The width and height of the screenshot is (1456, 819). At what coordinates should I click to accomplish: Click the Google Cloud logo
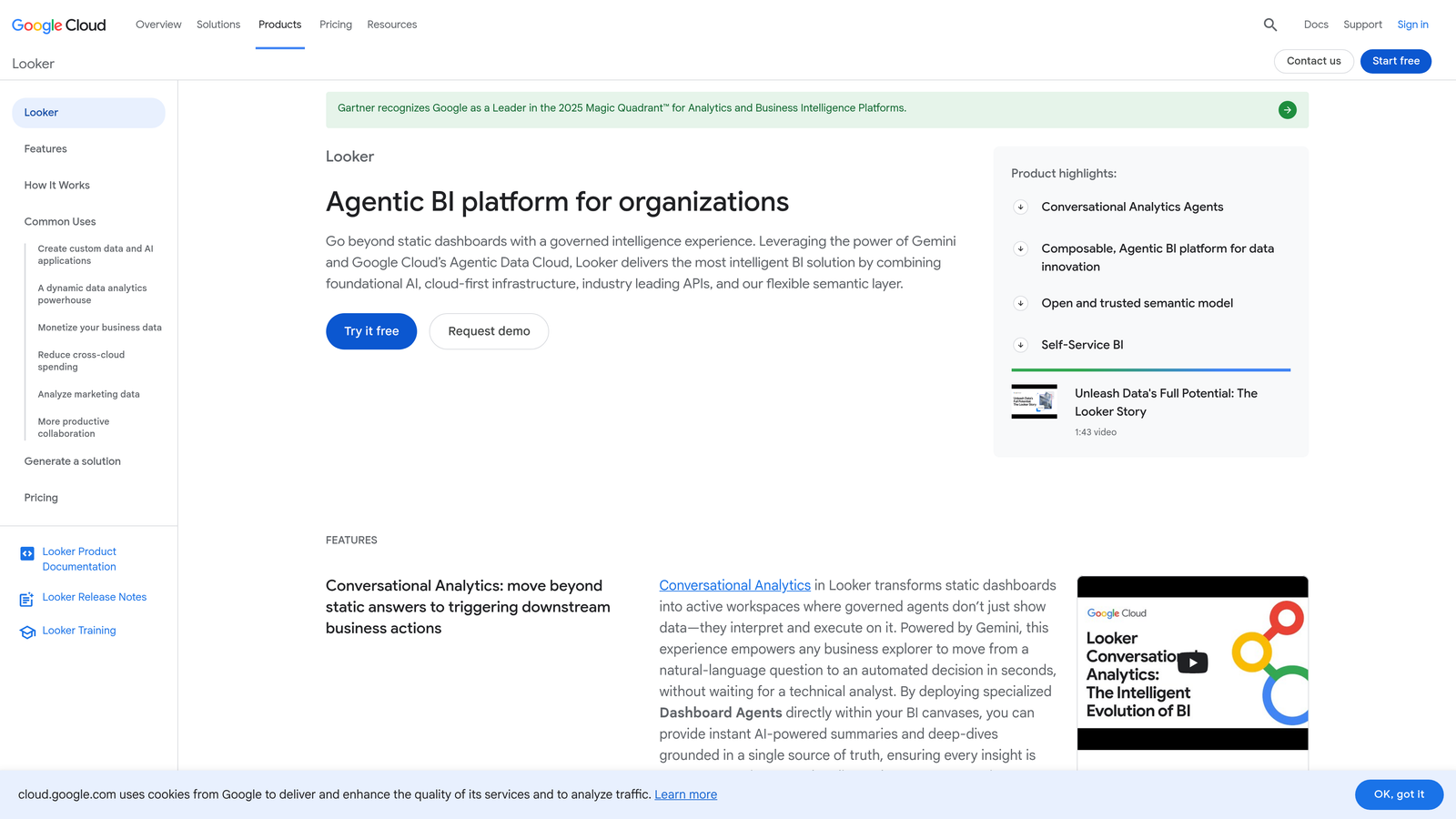coord(59,25)
